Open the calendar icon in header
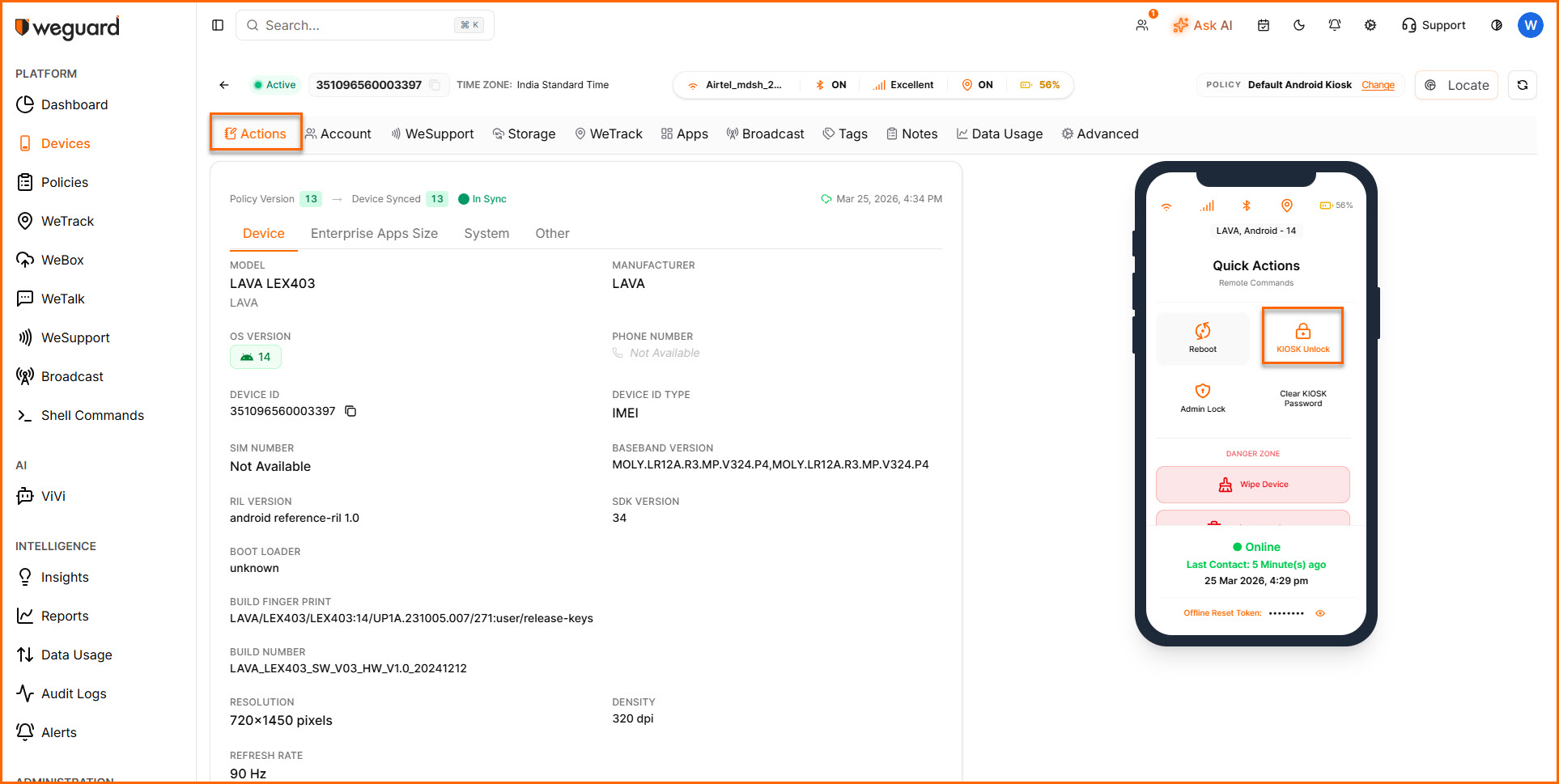The width and height of the screenshot is (1559, 784). pyautogui.click(x=1263, y=25)
